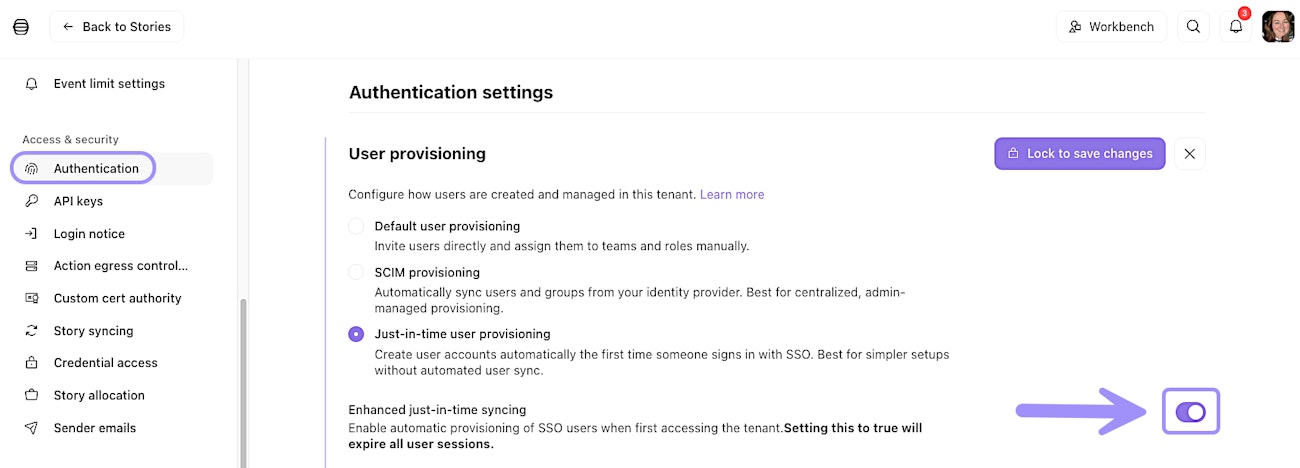Click the Story syncing refresh icon
This screenshot has height=468, width=1300.
click(x=32, y=331)
